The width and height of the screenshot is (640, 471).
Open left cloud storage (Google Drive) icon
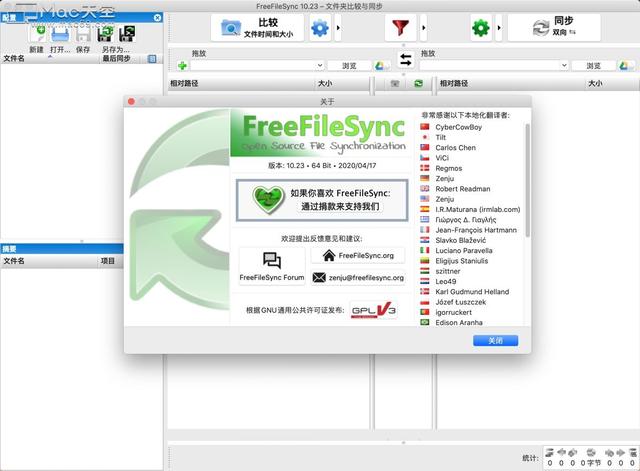point(380,65)
